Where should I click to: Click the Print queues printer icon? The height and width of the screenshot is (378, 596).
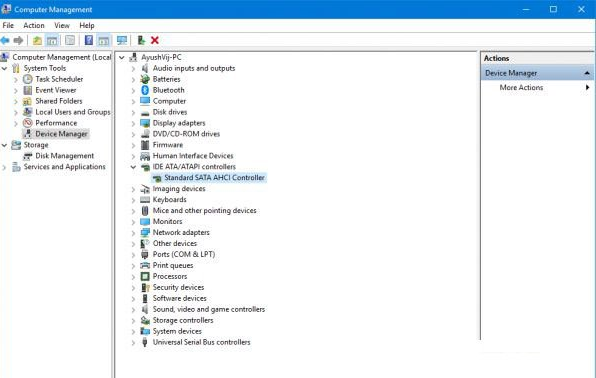145,265
